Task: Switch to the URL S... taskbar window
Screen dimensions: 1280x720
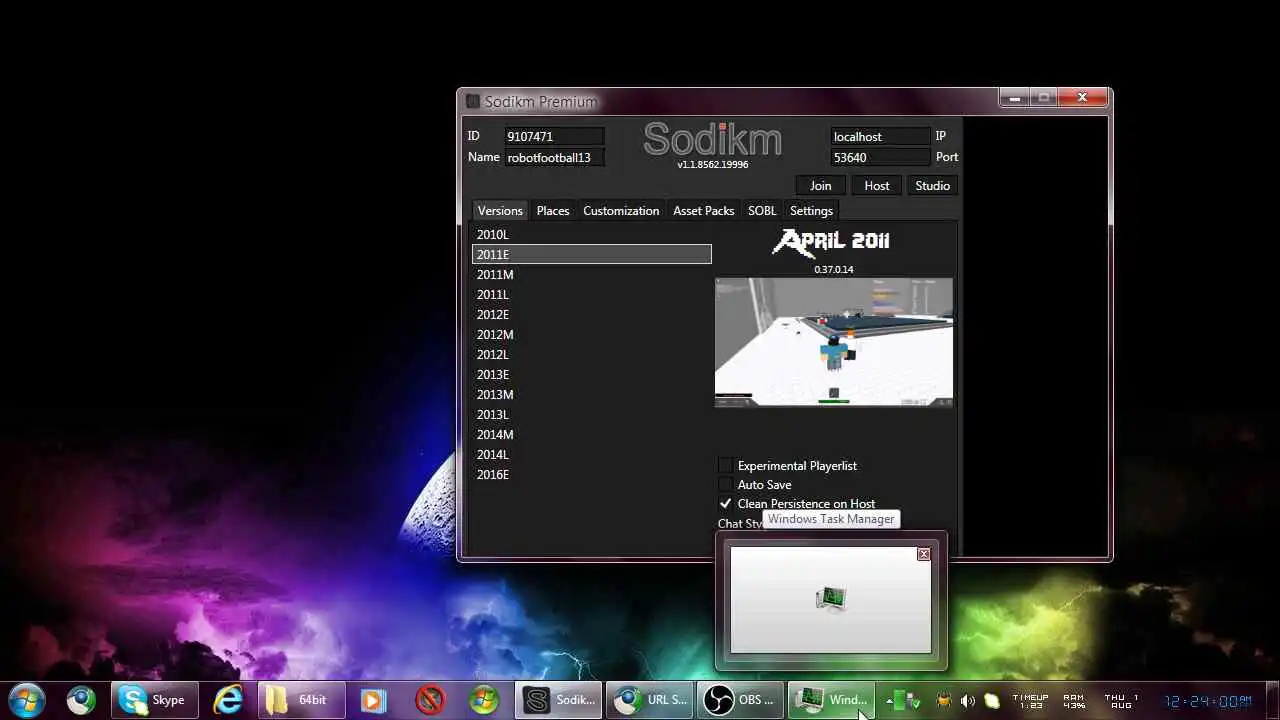Action: point(651,700)
